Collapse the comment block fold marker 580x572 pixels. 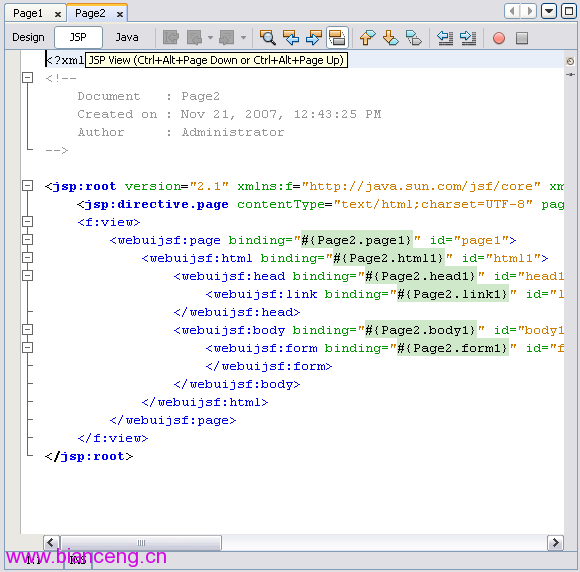27,78
